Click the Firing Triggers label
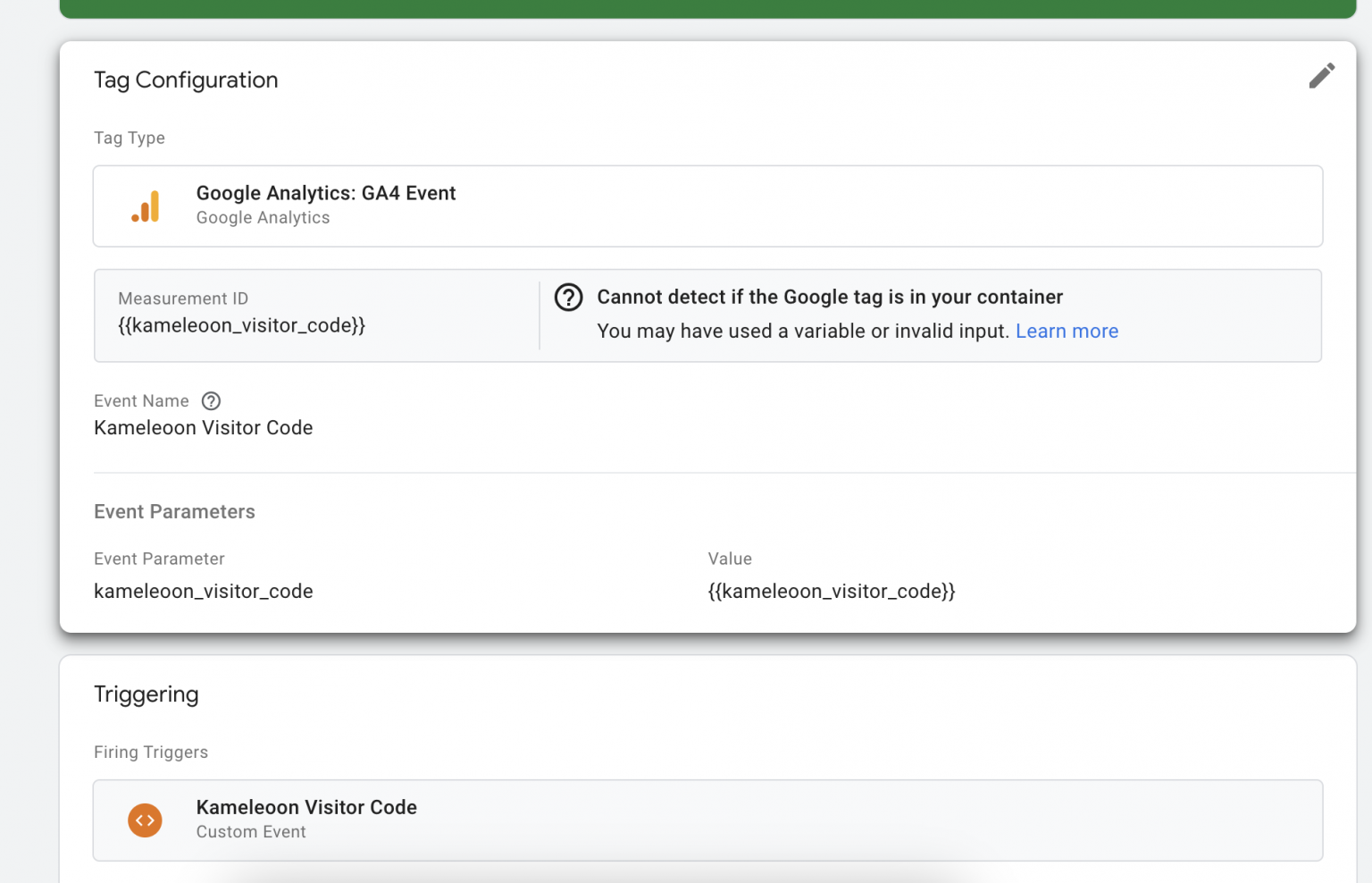The image size is (1372, 883). [x=151, y=753]
